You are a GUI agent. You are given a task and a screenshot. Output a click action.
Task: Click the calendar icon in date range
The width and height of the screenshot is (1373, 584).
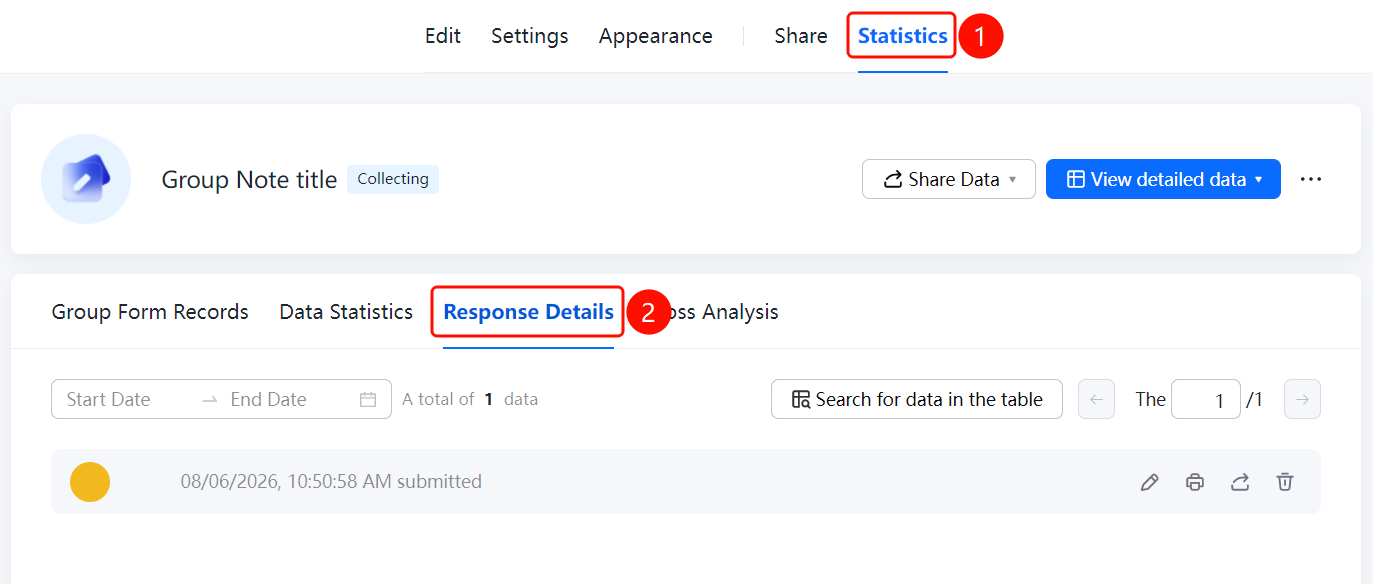(x=368, y=399)
